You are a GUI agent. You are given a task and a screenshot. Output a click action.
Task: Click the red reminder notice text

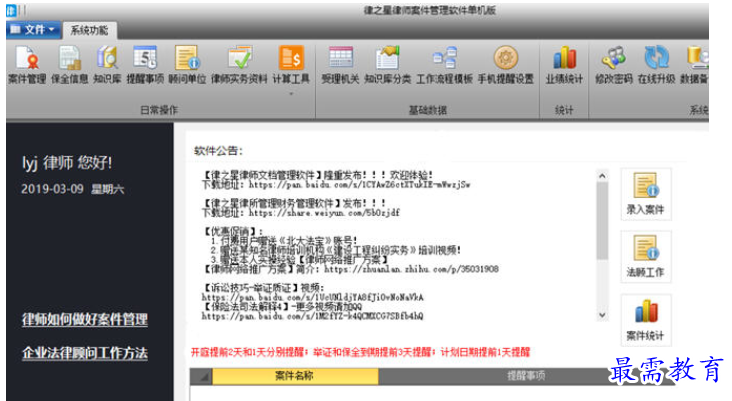click(x=360, y=352)
